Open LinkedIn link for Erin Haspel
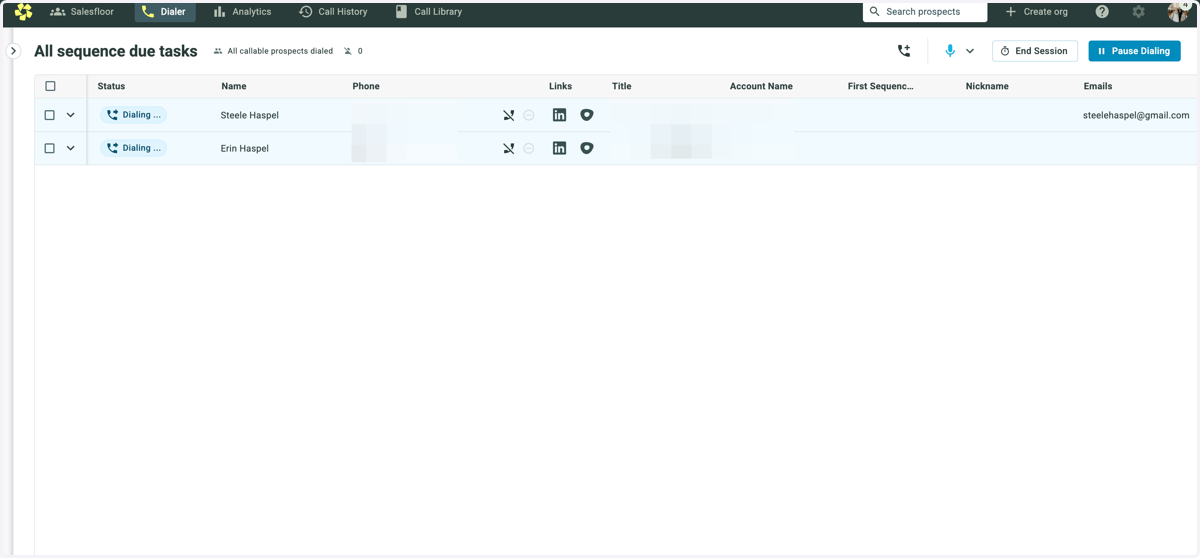The width and height of the screenshot is (1200, 558). 560,148
